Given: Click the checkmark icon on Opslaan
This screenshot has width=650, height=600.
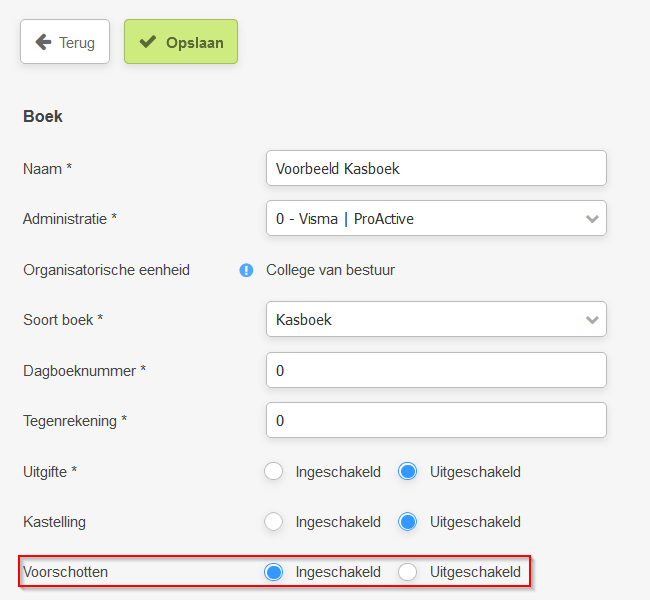Looking at the screenshot, I should click(148, 41).
